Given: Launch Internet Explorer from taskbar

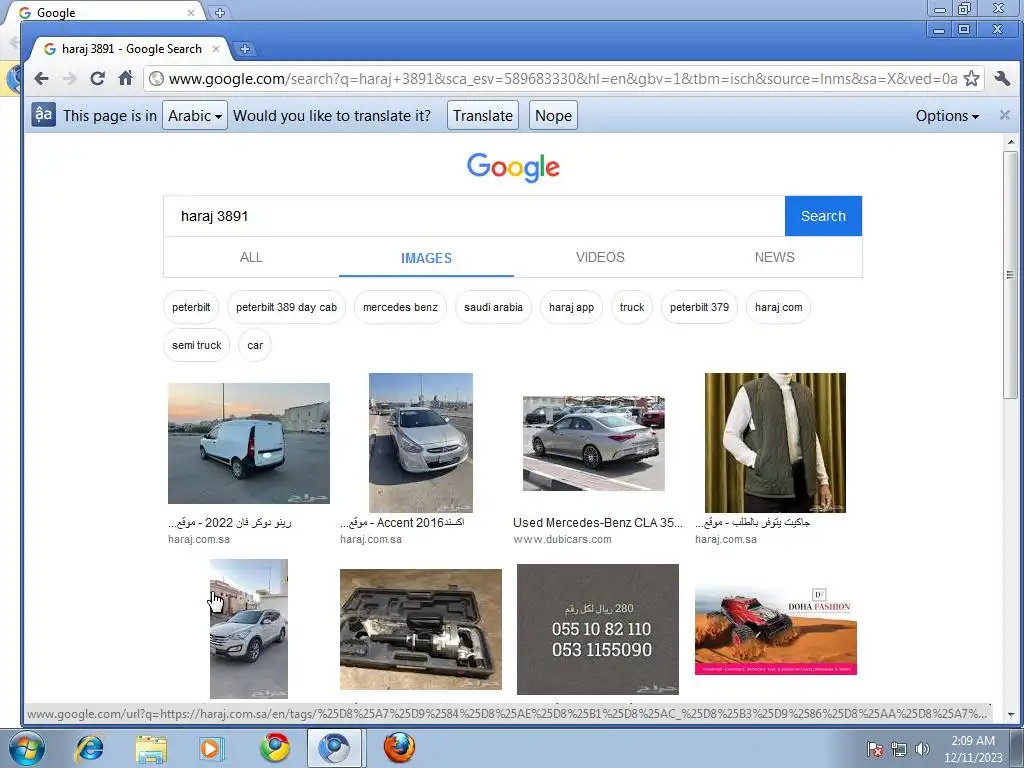Looking at the screenshot, I should pos(89,748).
